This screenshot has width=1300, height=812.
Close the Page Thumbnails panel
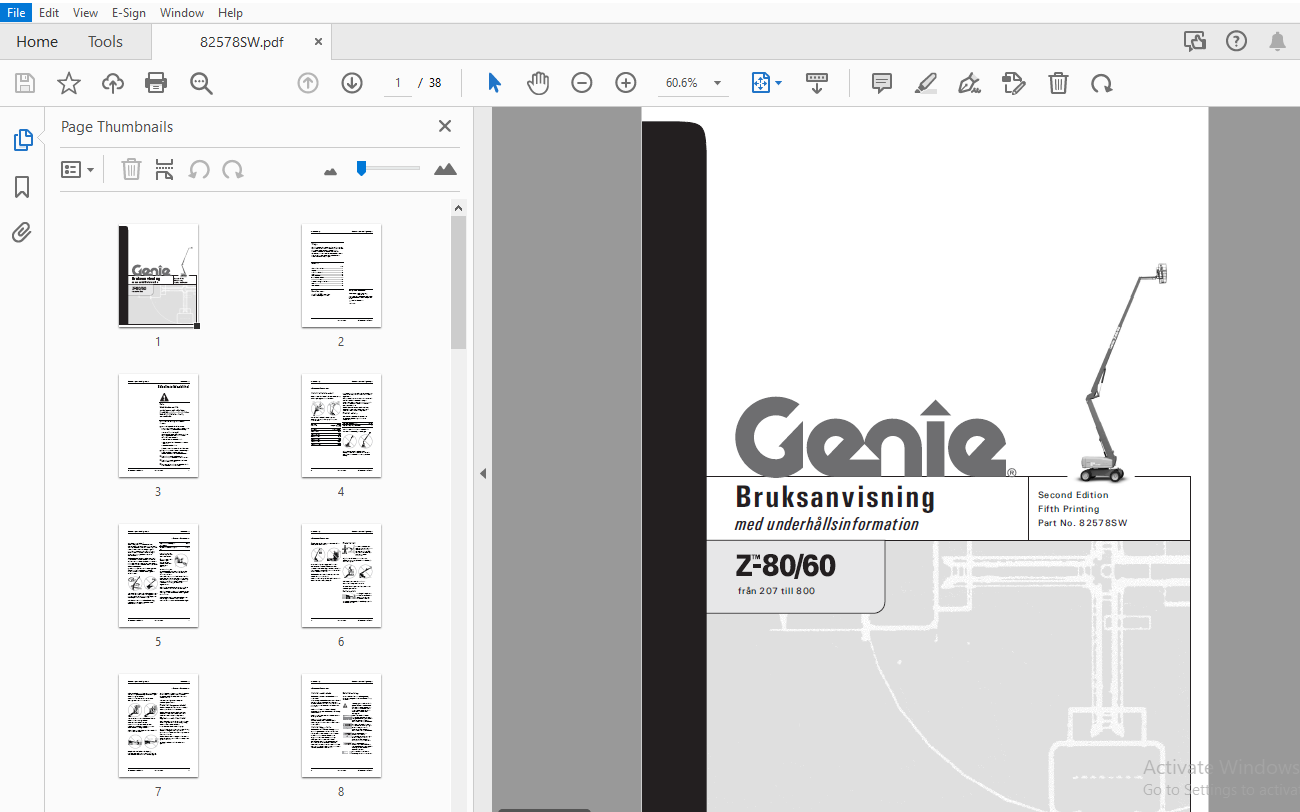point(445,126)
